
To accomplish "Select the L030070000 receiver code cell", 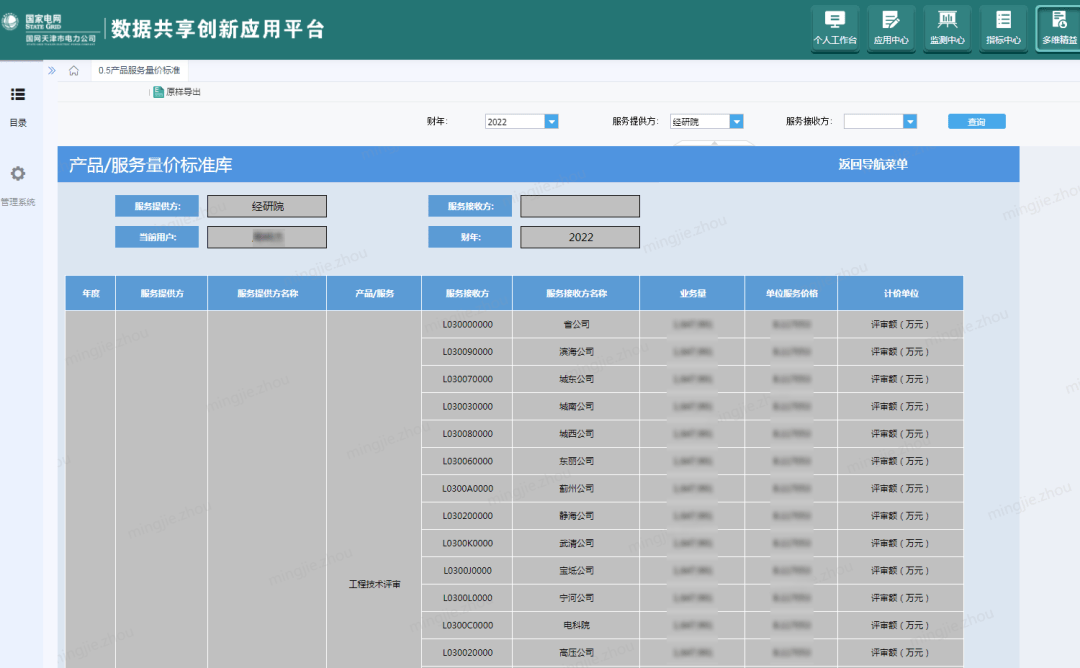I will click(x=467, y=379).
